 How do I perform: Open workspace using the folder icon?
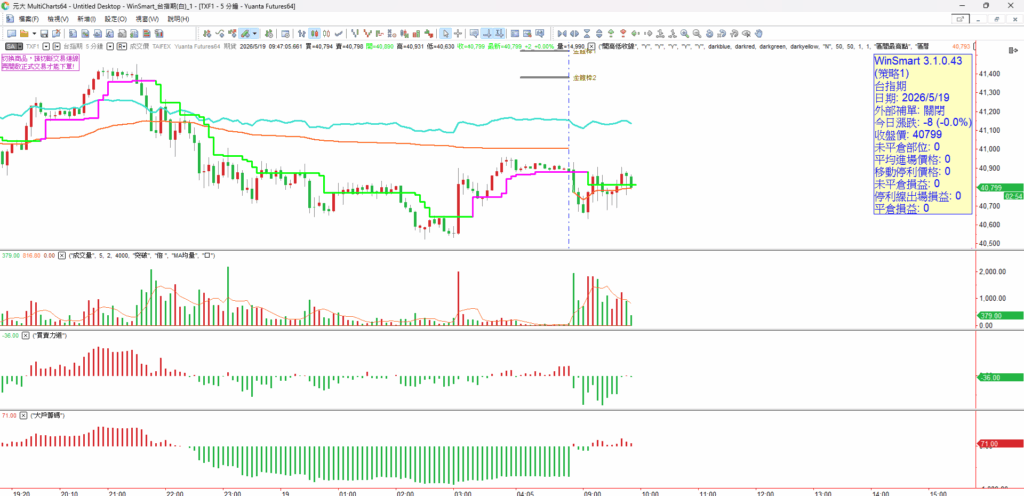pyautogui.click(x=24, y=33)
